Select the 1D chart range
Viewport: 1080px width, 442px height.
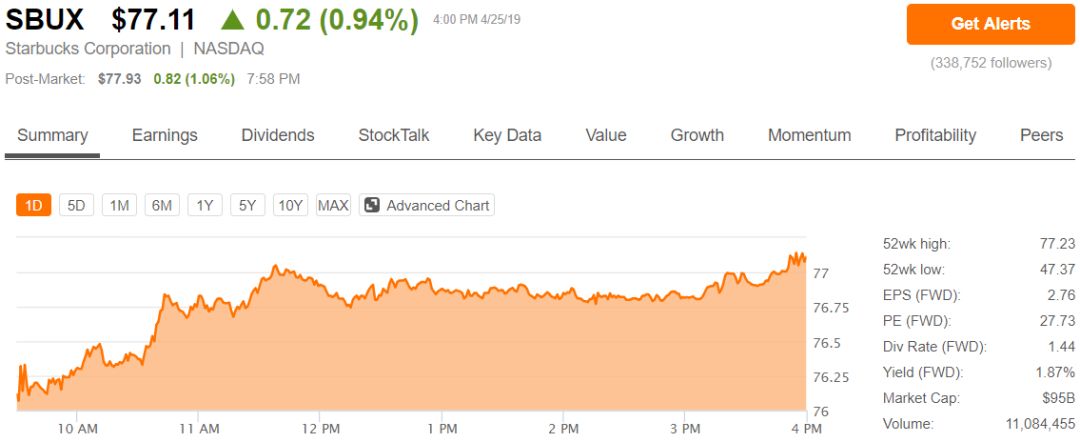click(34, 205)
